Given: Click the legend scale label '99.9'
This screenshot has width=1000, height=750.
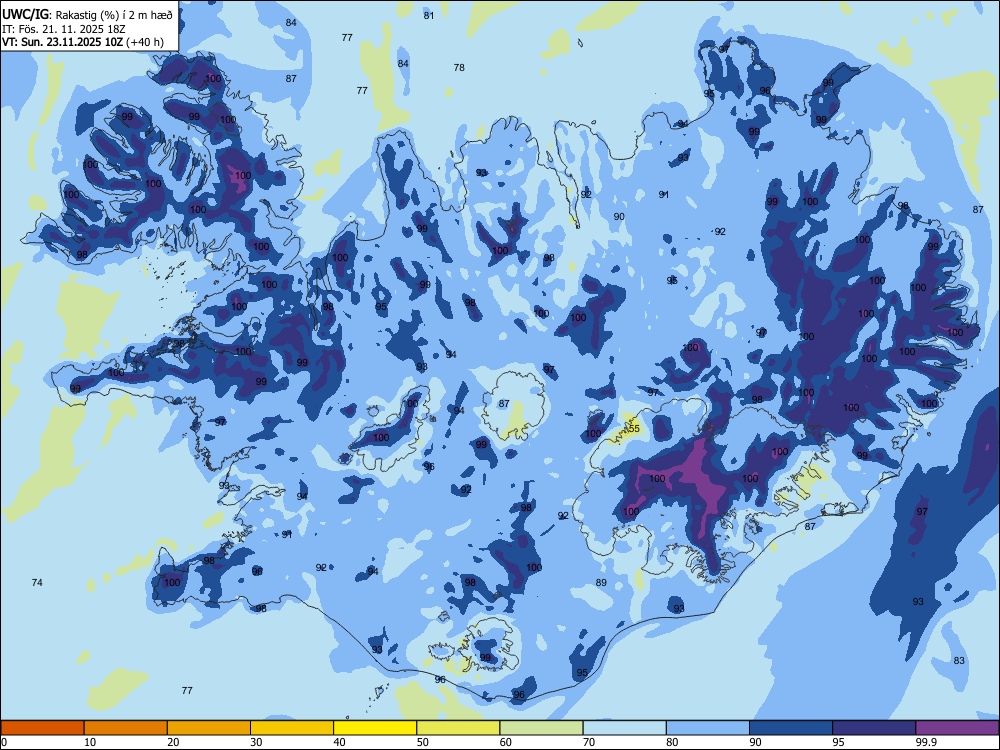Looking at the screenshot, I should (x=925, y=742).
